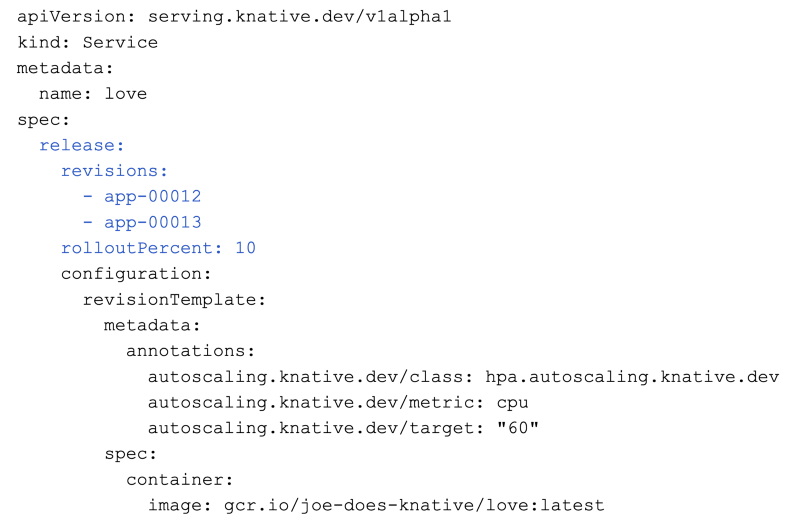Click the top-level 'metadata:' key
The height and width of the screenshot is (528, 800).
pyautogui.click(x=65, y=68)
